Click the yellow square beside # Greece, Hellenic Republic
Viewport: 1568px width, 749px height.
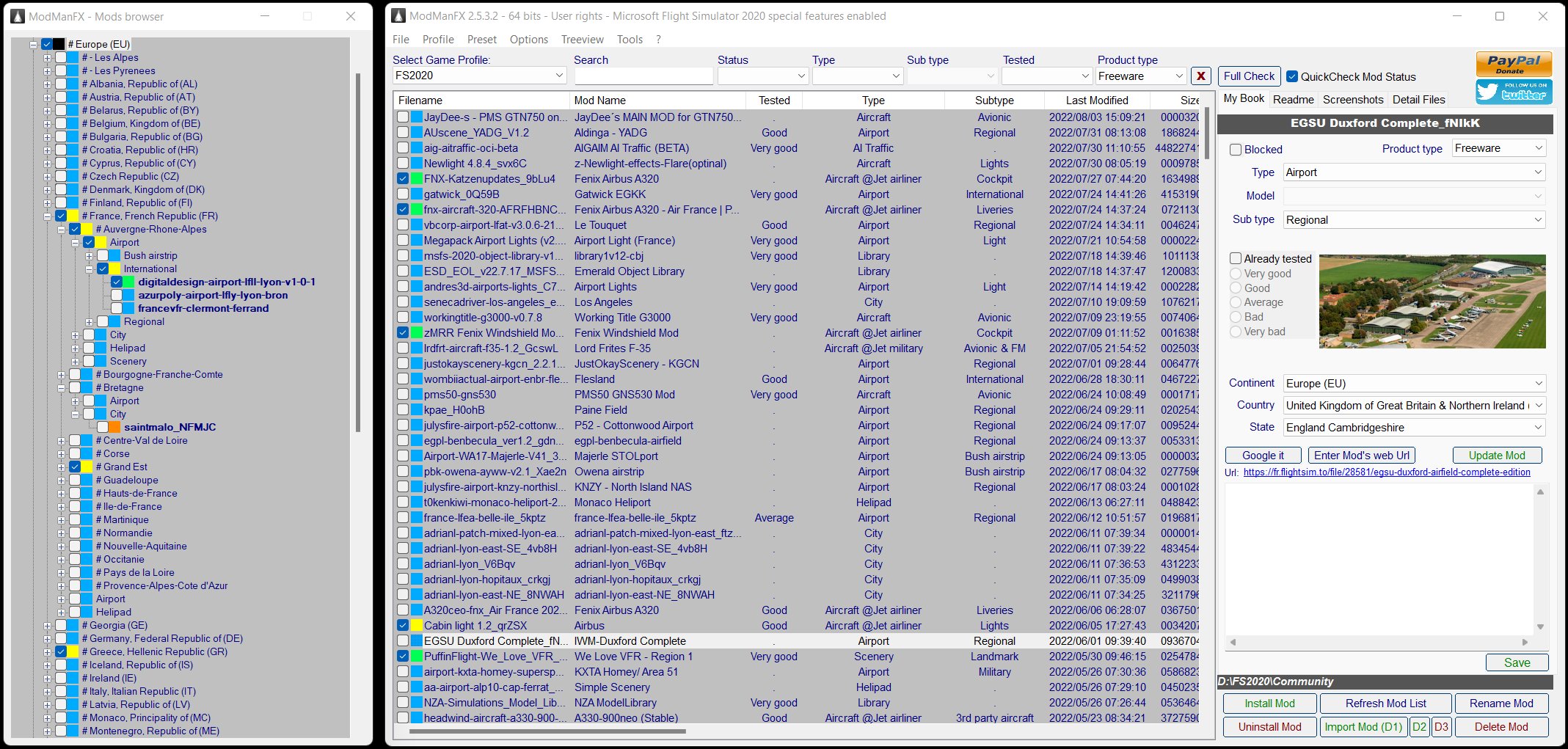74,651
